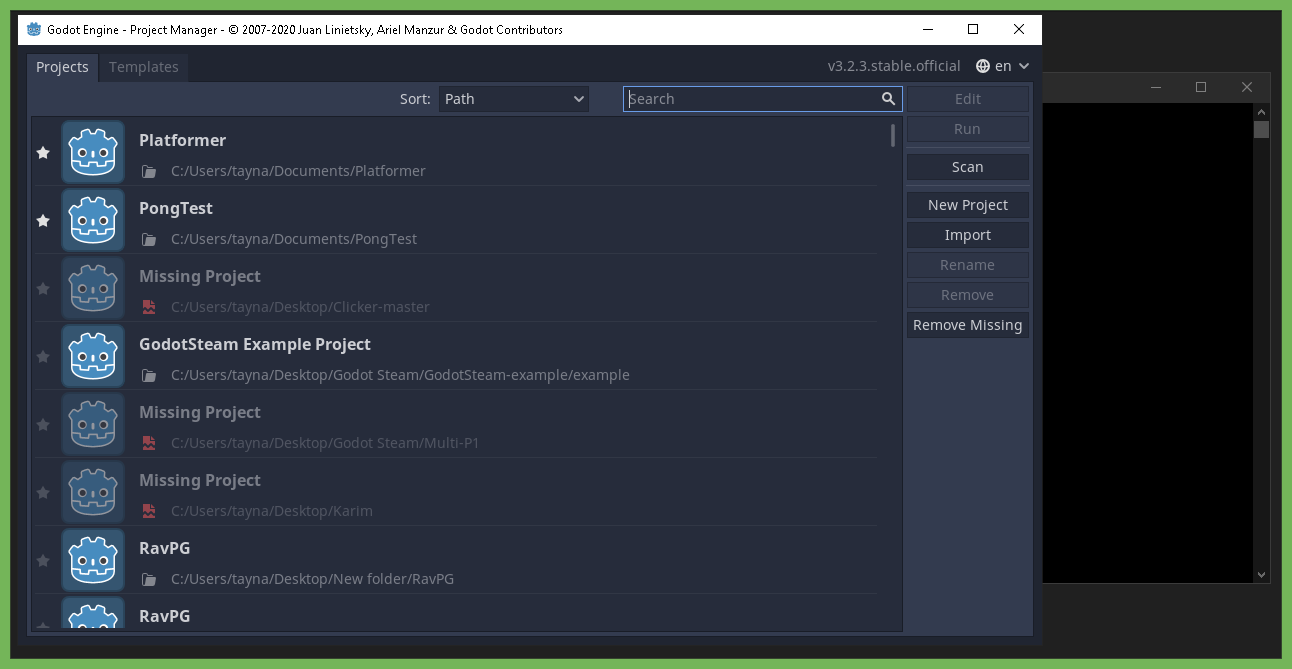1292x669 pixels.
Task: Favorite the GodotSteam Example Project
Action: pos(43,356)
